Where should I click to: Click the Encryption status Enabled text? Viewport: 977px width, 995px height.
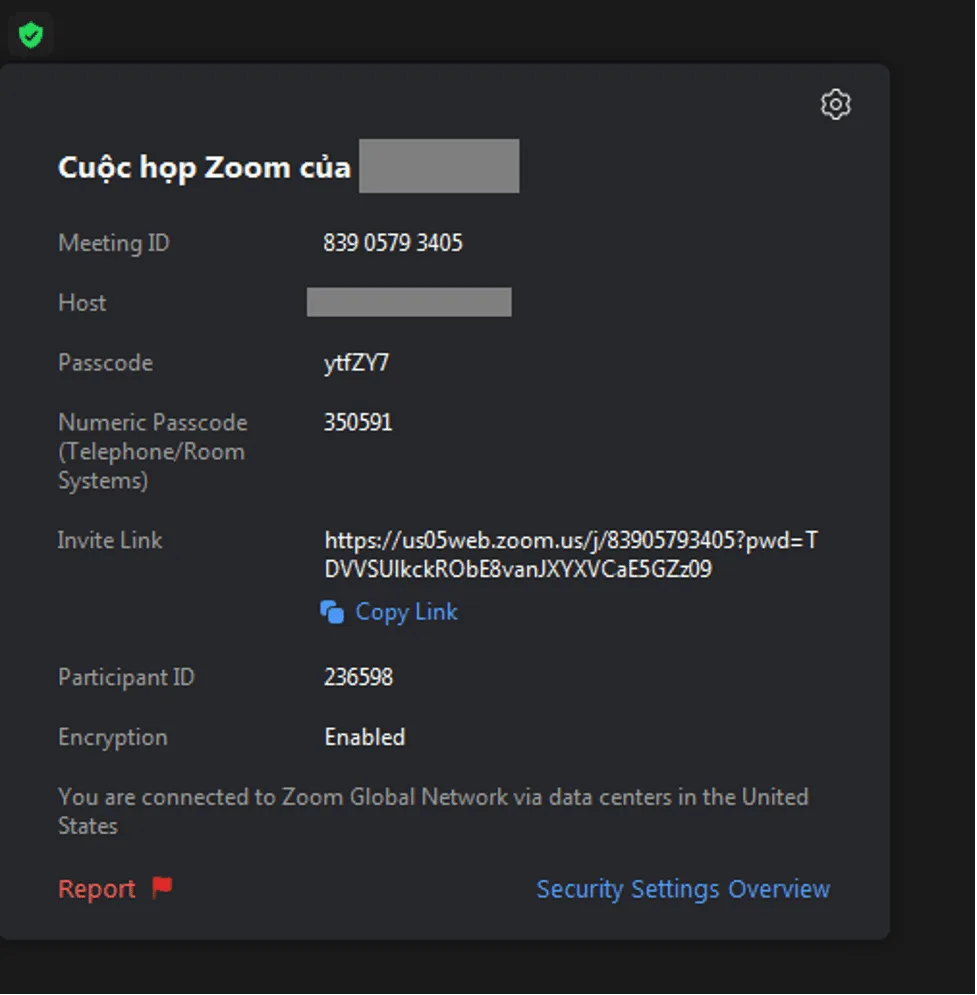tap(364, 737)
